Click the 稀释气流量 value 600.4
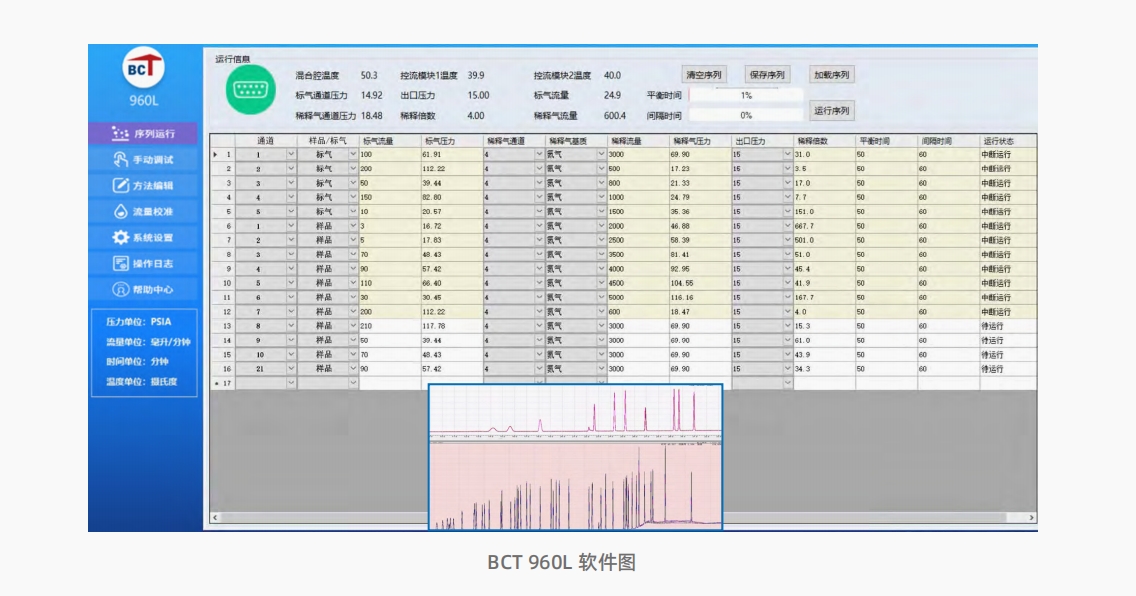 click(x=614, y=116)
